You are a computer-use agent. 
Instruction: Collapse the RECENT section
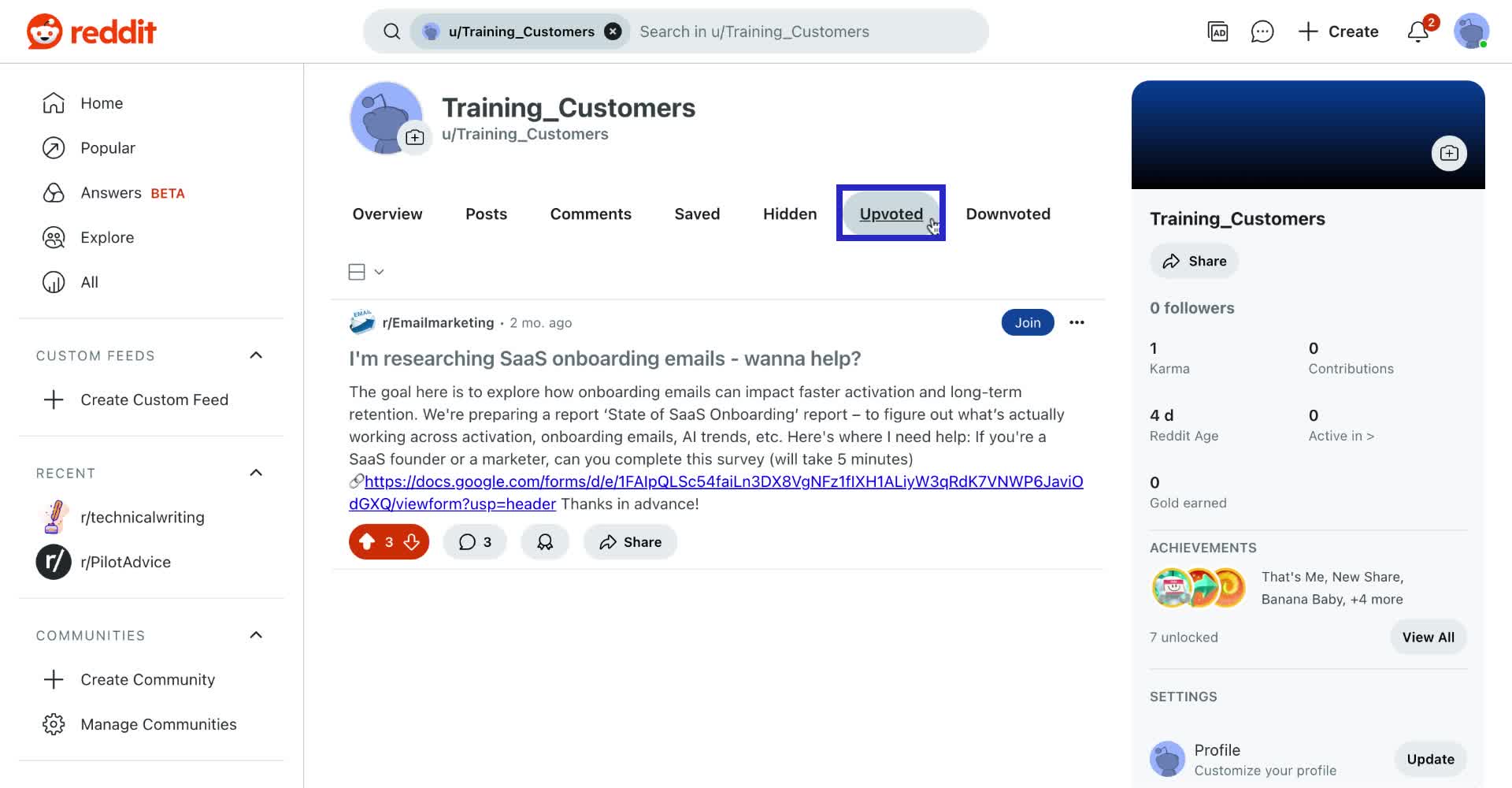coord(255,472)
